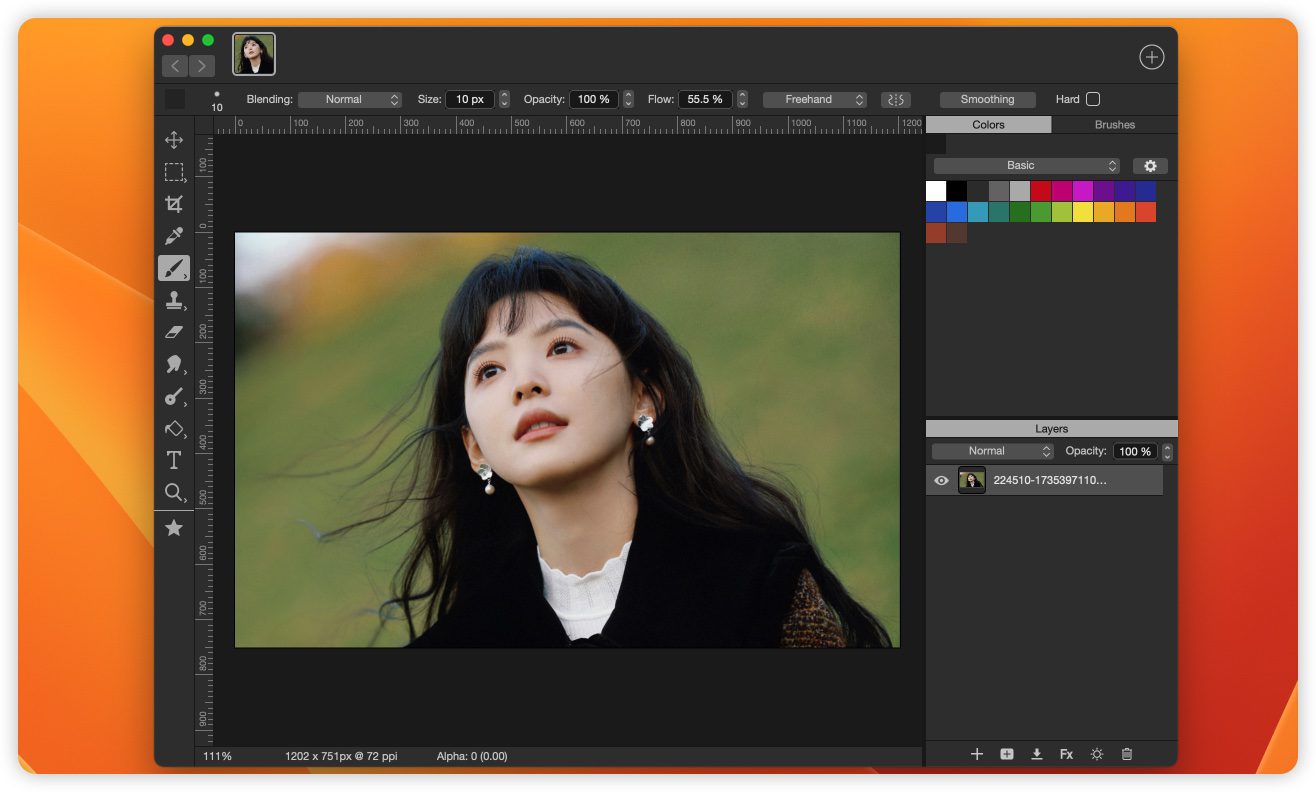Image resolution: width=1316 pixels, height=792 pixels.
Task: Select the Paint Bucket fill tool
Action: pyautogui.click(x=174, y=428)
